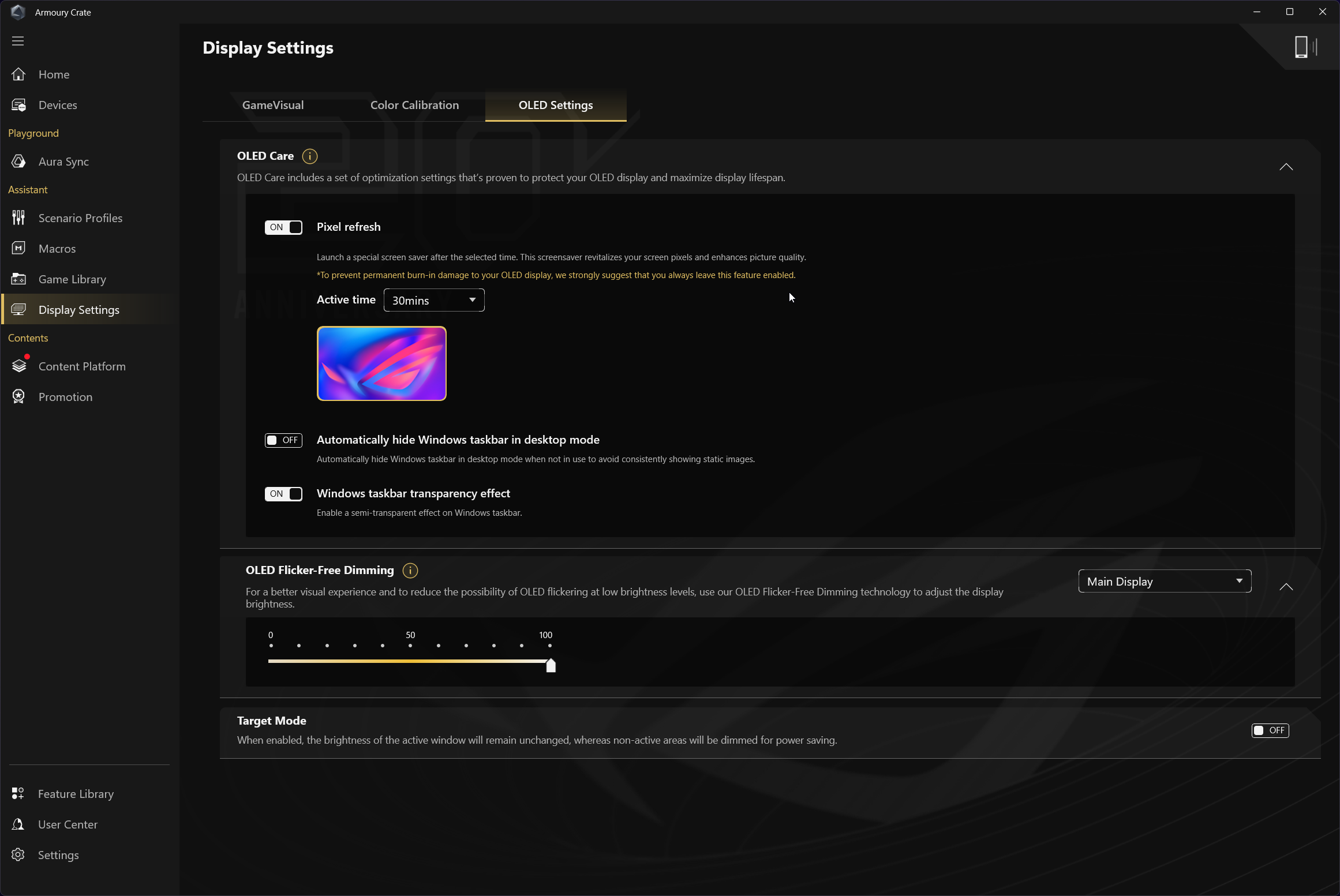The image size is (1340, 896).
Task: Open the Home page label
Action: 54,74
